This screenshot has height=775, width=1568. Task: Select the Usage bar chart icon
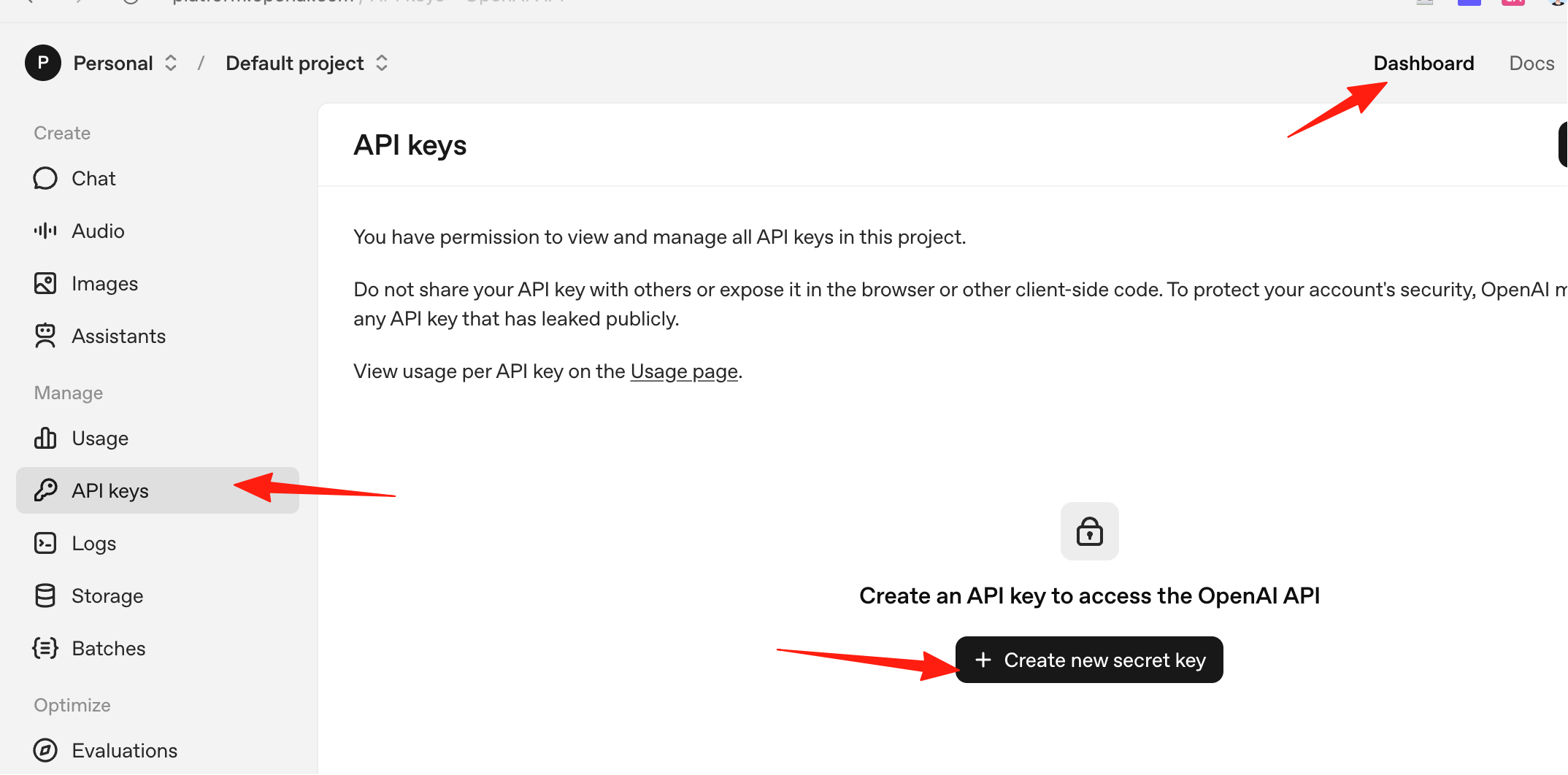pos(45,438)
